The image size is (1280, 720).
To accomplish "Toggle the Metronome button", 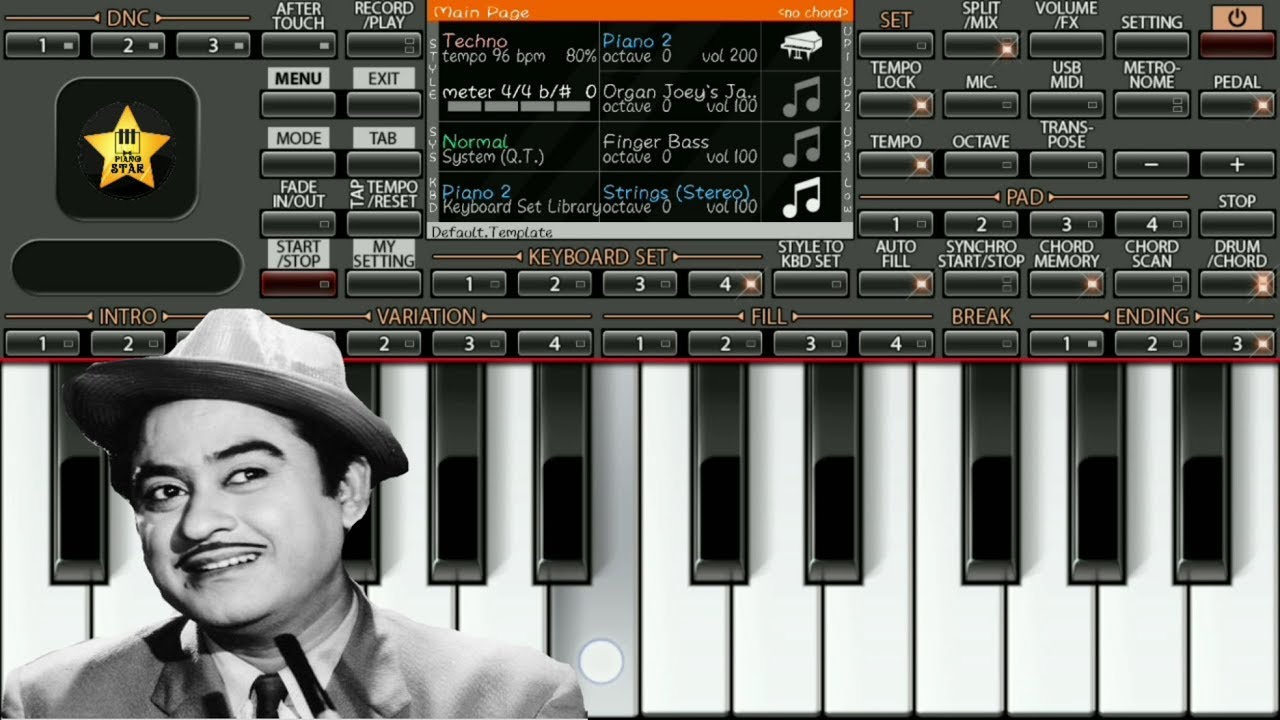I will [1152, 104].
